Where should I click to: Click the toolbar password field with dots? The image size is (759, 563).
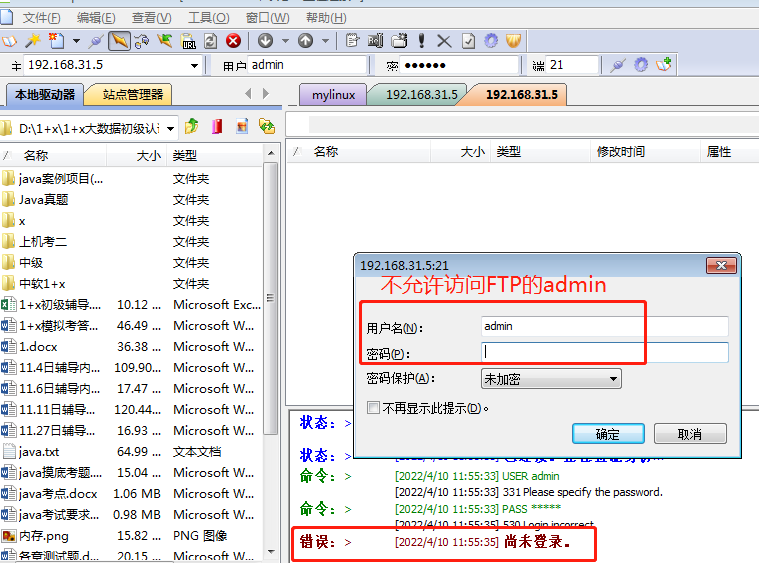(460, 65)
